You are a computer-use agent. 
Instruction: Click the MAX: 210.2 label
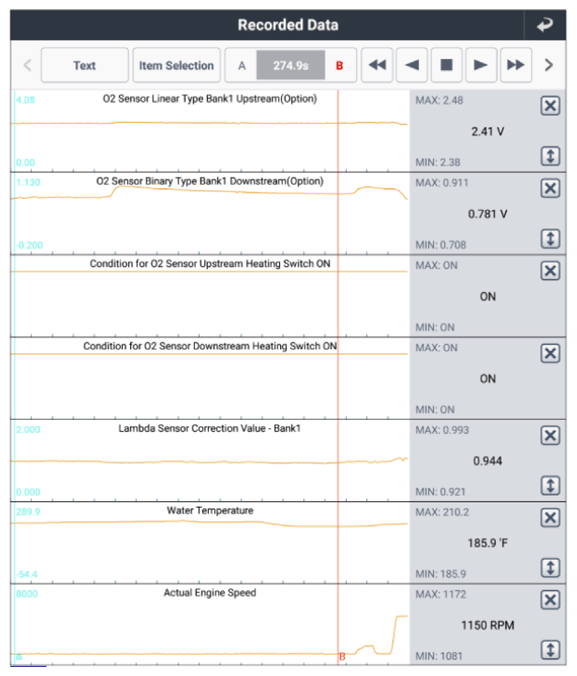(442, 512)
